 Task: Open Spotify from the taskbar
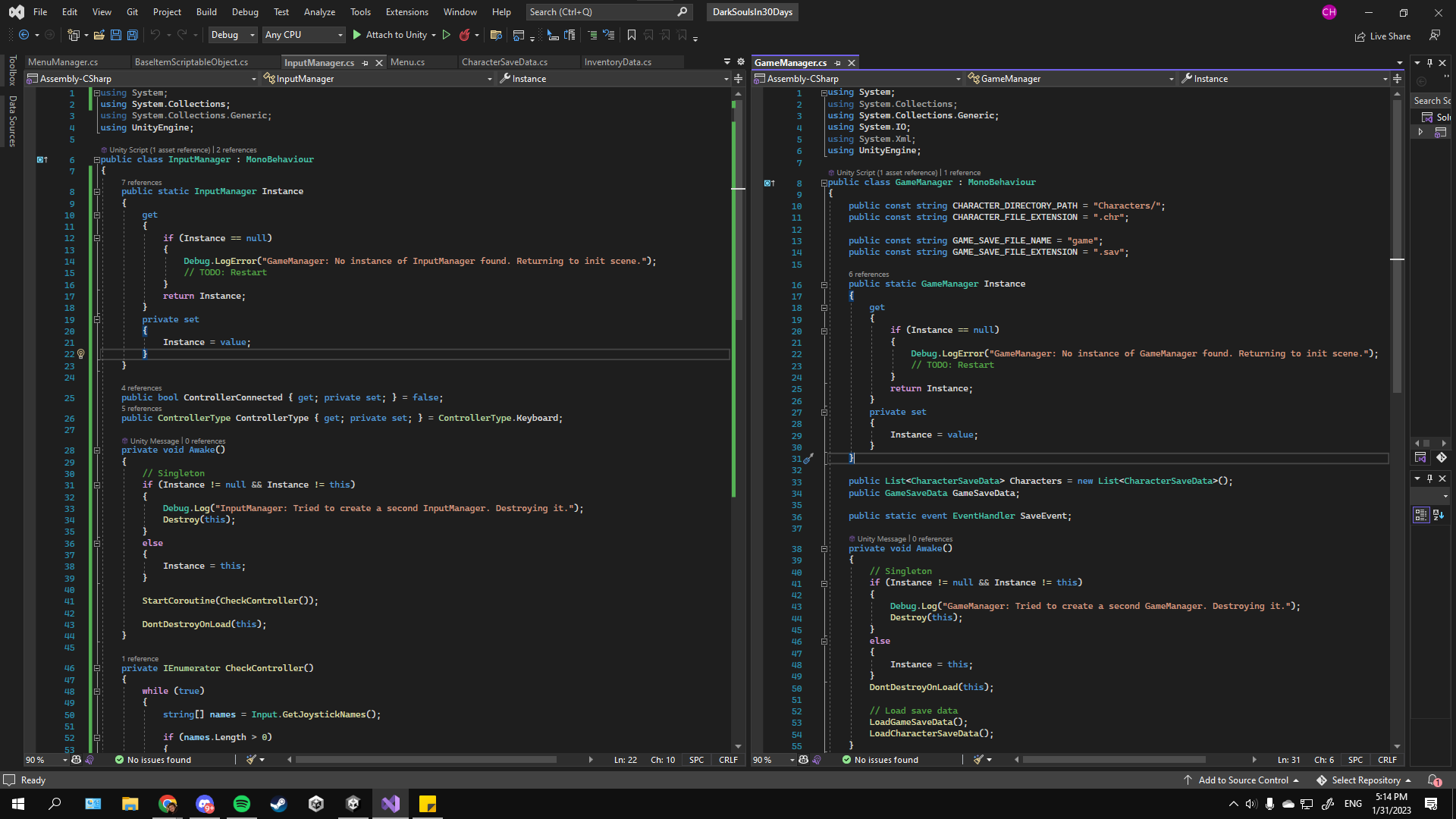point(242,804)
